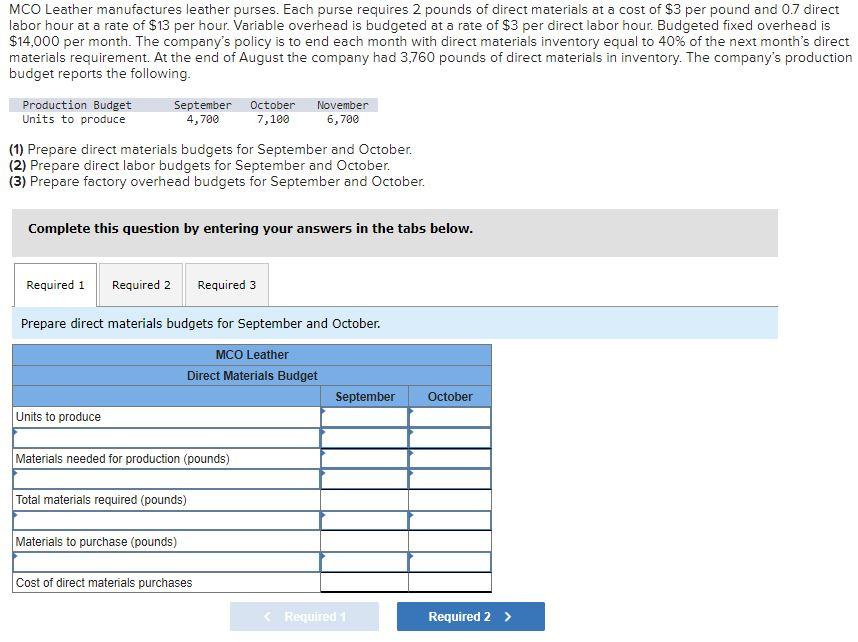Viewport: 858px width, 642px height.
Task: Click 'Total materials required (pounds)' label
Action: pos(101,500)
